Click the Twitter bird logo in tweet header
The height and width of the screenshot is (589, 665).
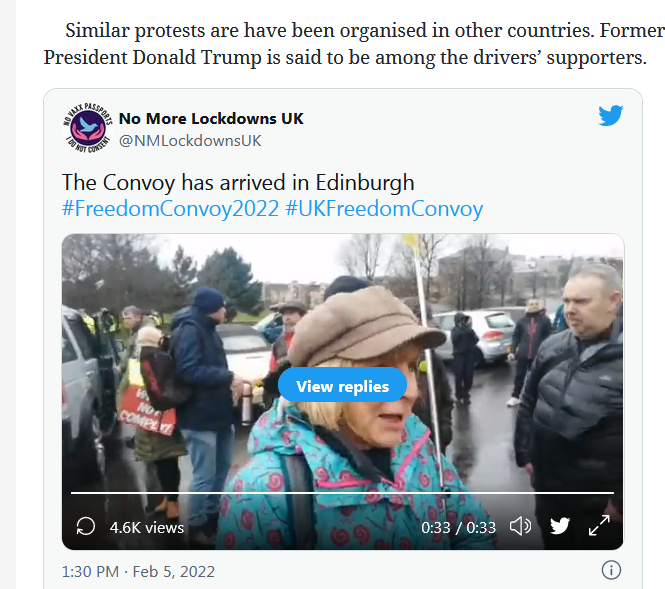[x=610, y=116]
